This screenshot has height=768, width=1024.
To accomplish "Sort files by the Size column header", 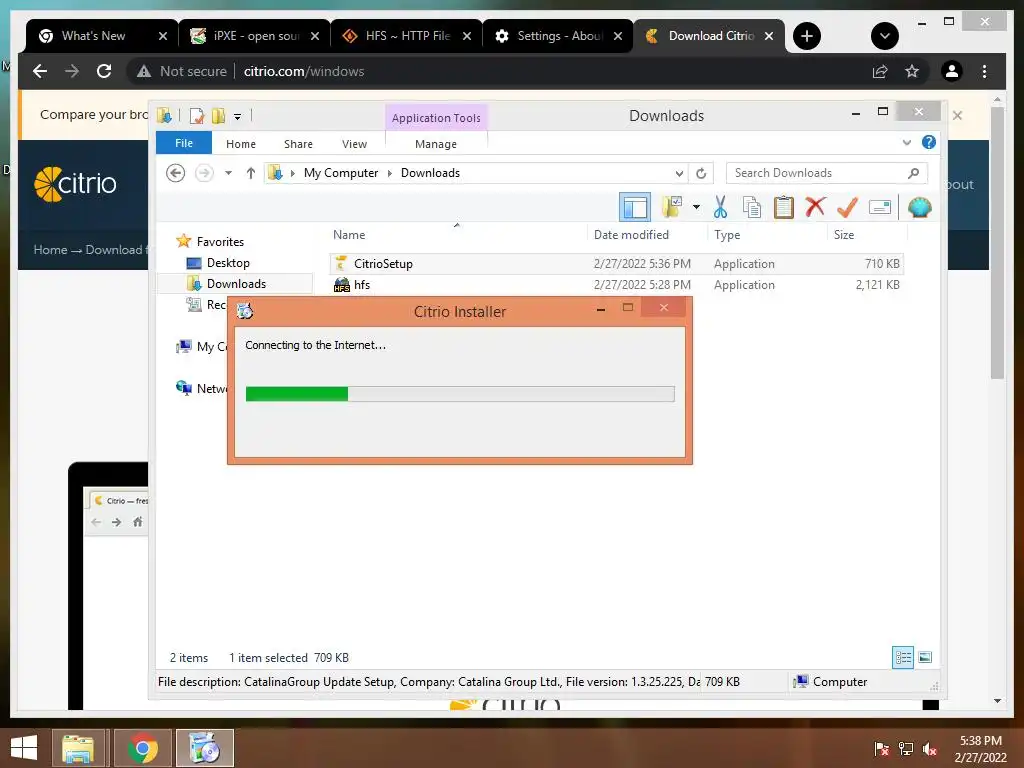I will click(x=867, y=235).
